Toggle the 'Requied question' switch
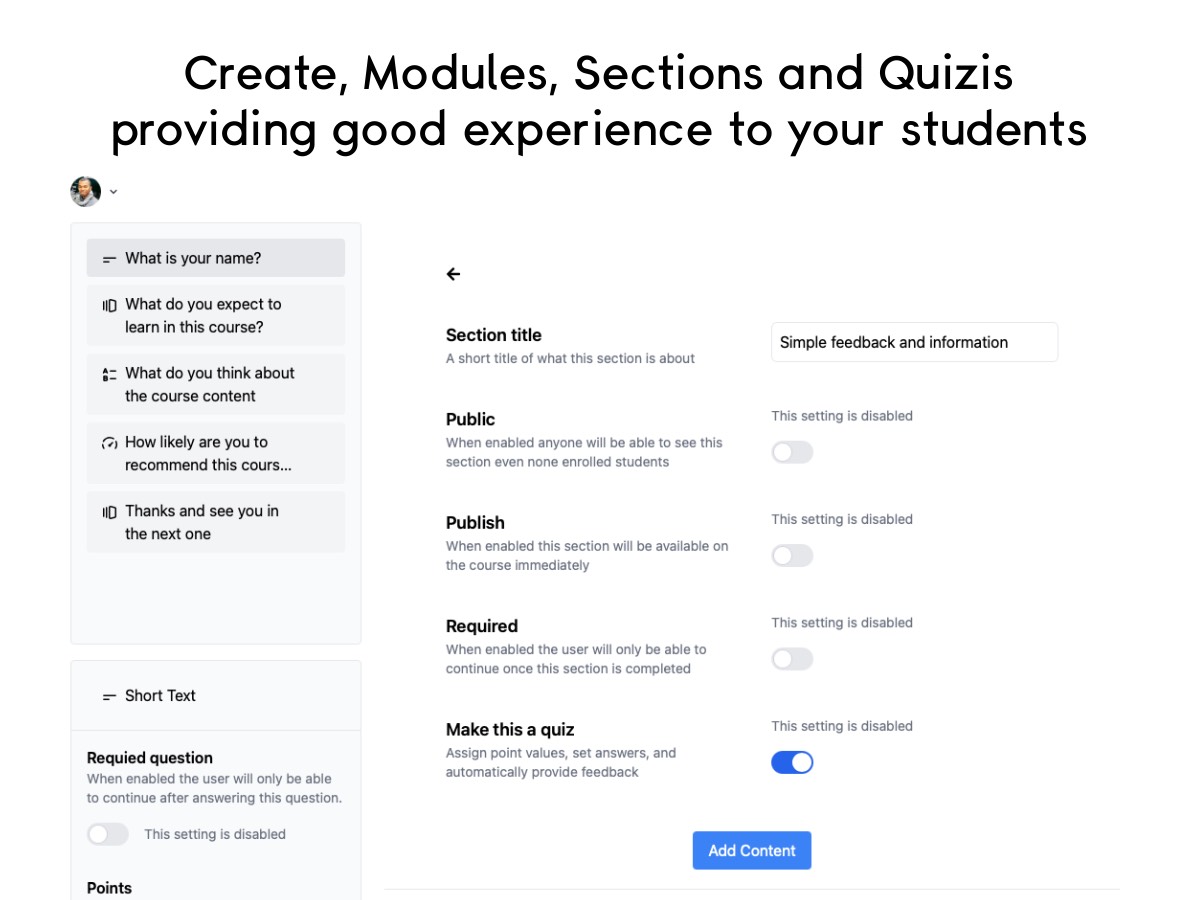 click(108, 834)
